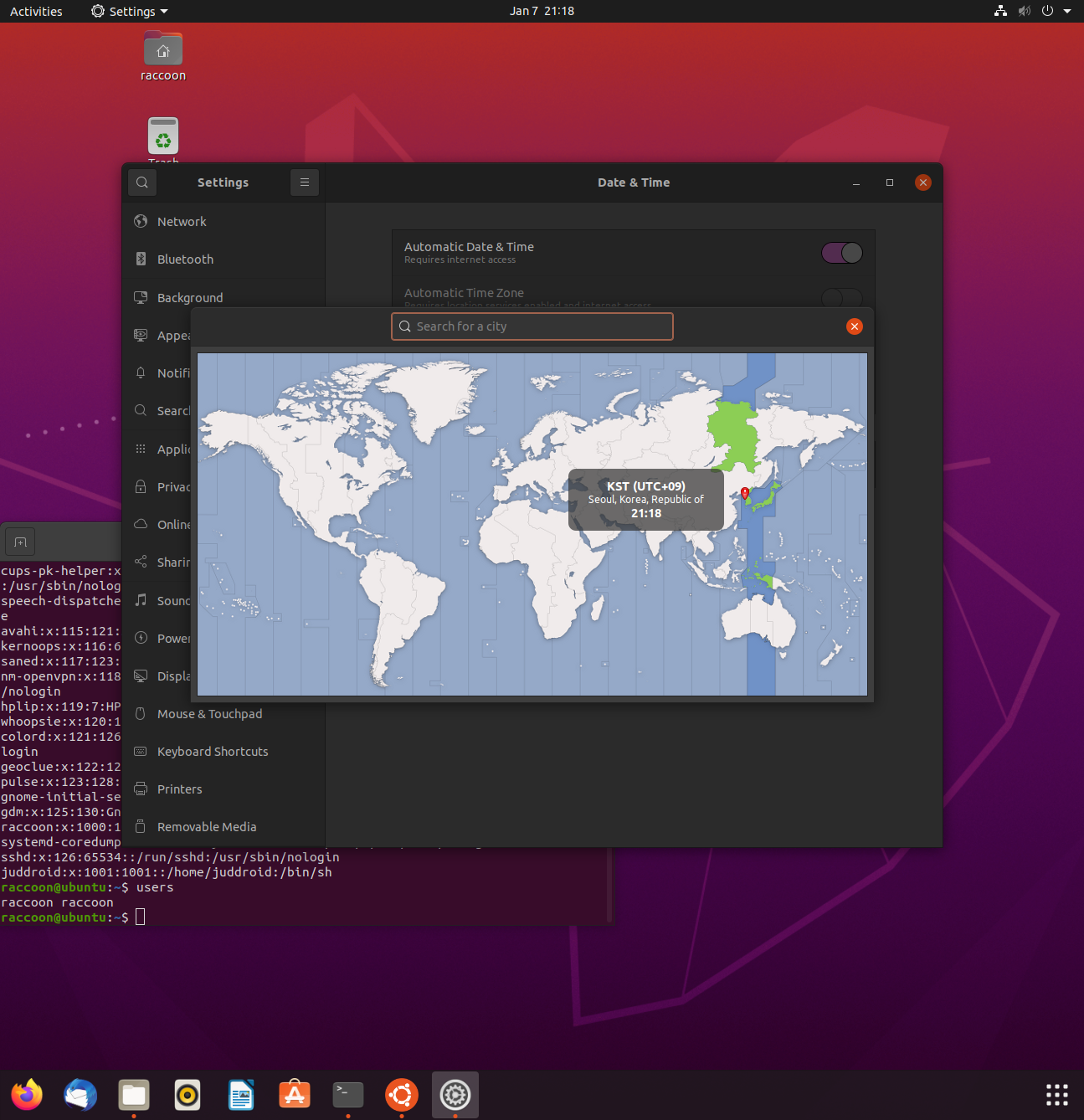The width and height of the screenshot is (1084, 1120).
Task: Click the Search for a city field
Action: coord(532,326)
